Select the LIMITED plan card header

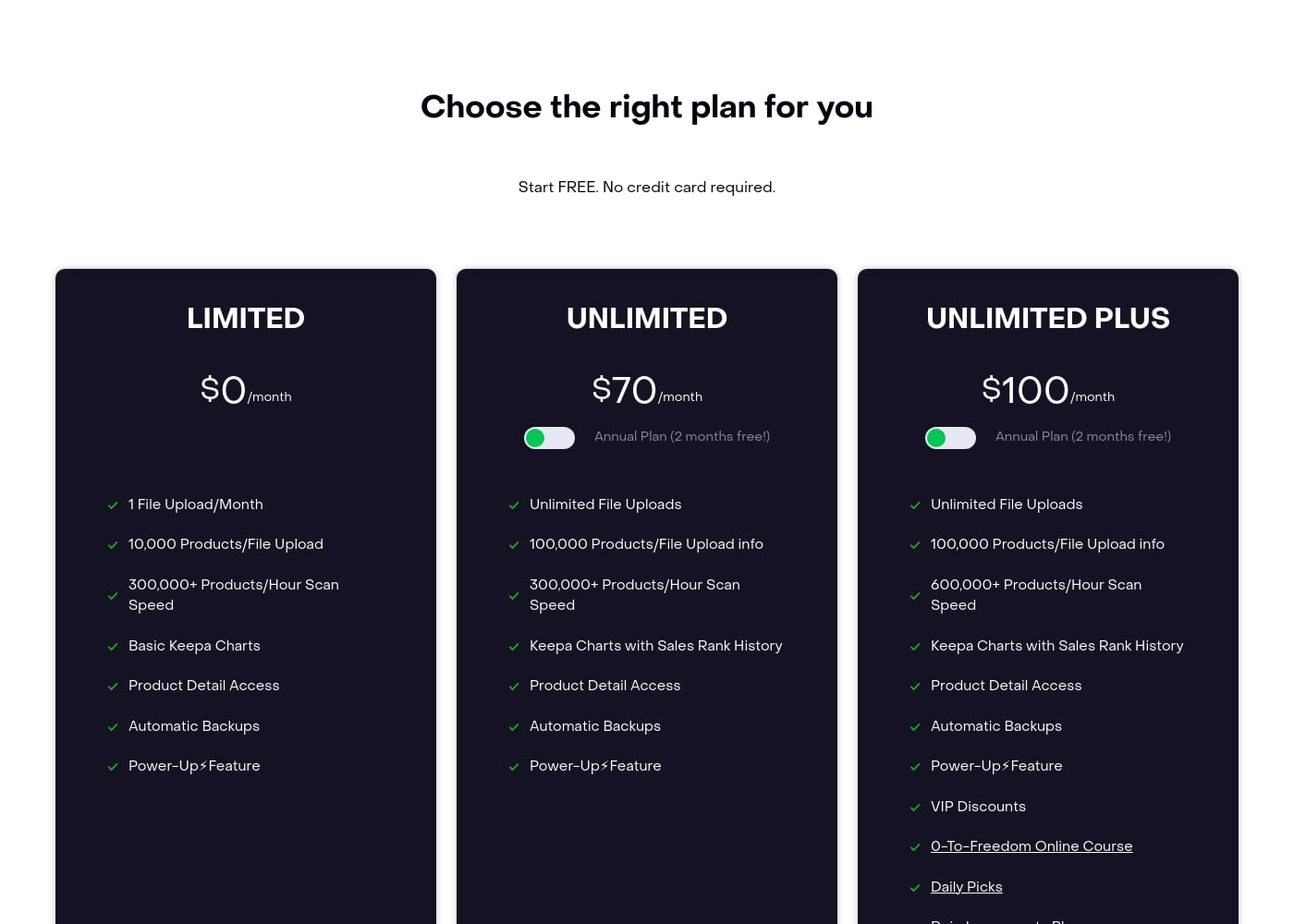click(x=245, y=319)
